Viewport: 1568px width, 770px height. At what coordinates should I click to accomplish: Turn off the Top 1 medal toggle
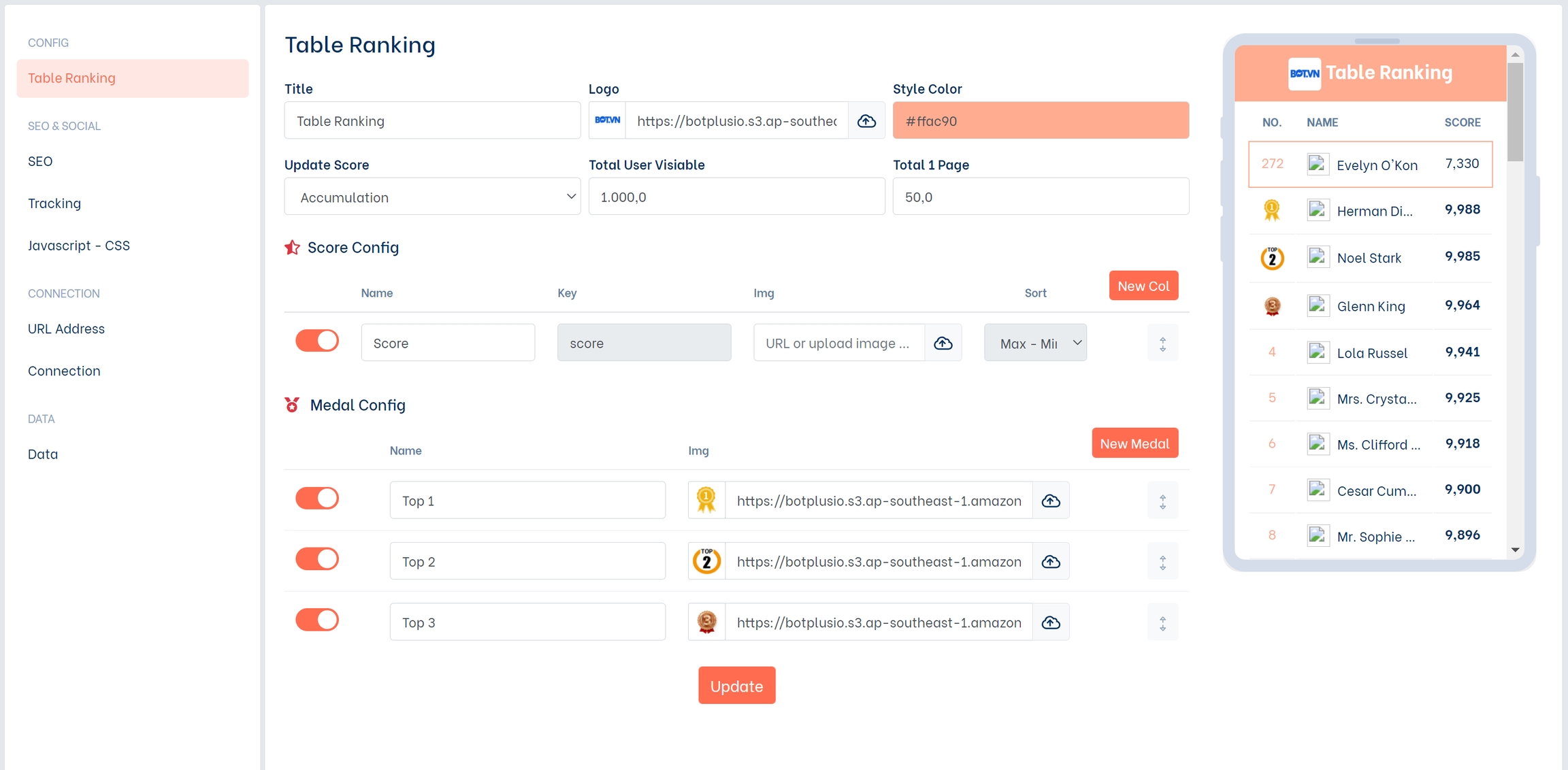click(x=317, y=499)
